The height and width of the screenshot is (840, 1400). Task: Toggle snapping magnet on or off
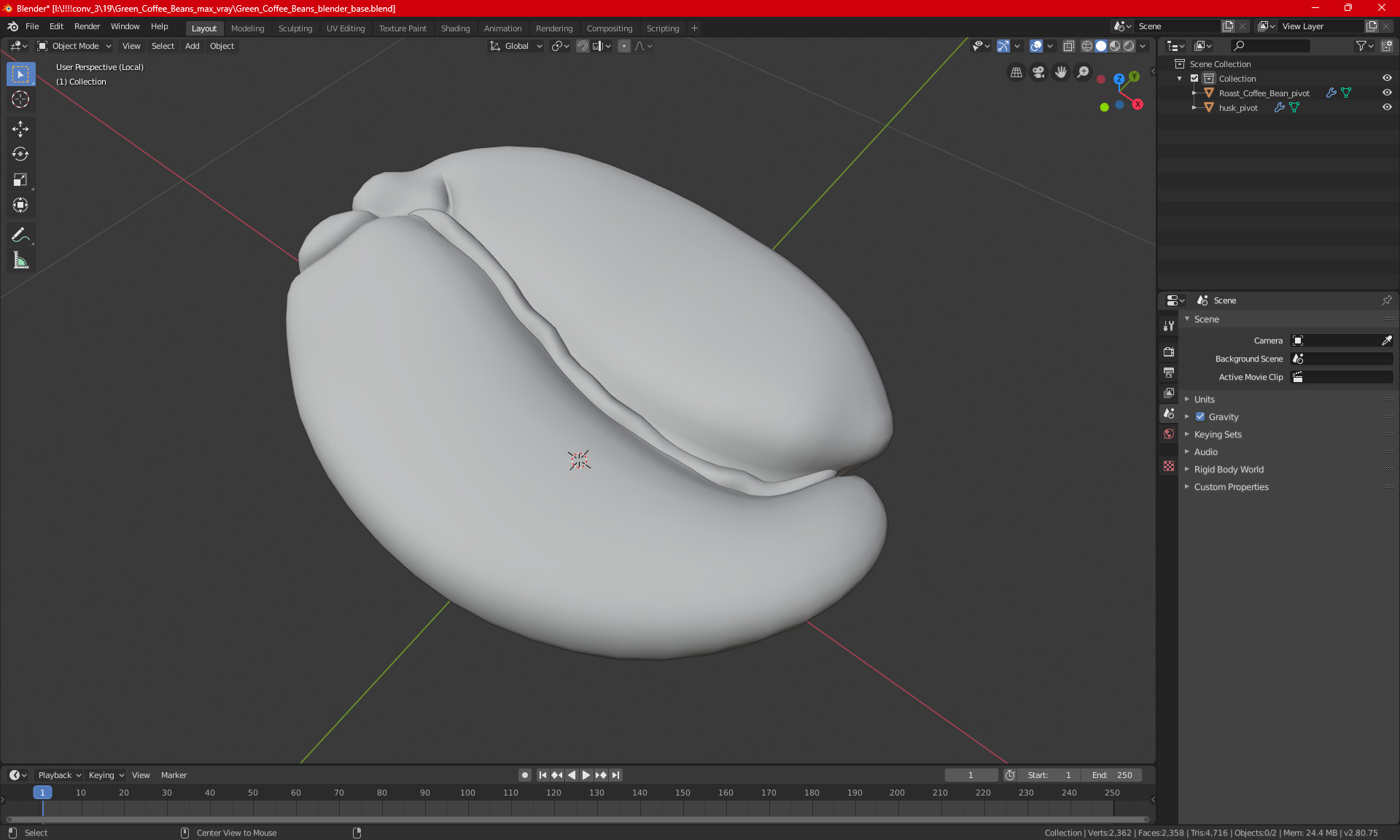coord(582,46)
